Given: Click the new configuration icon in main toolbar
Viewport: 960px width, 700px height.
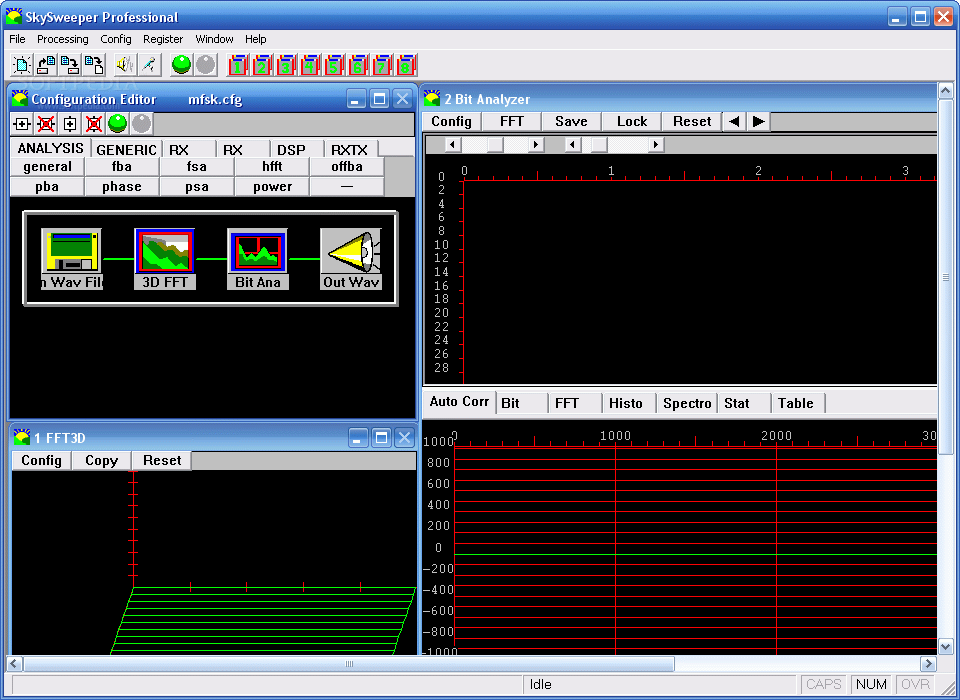Looking at the screenshot, I should point(23,64).
